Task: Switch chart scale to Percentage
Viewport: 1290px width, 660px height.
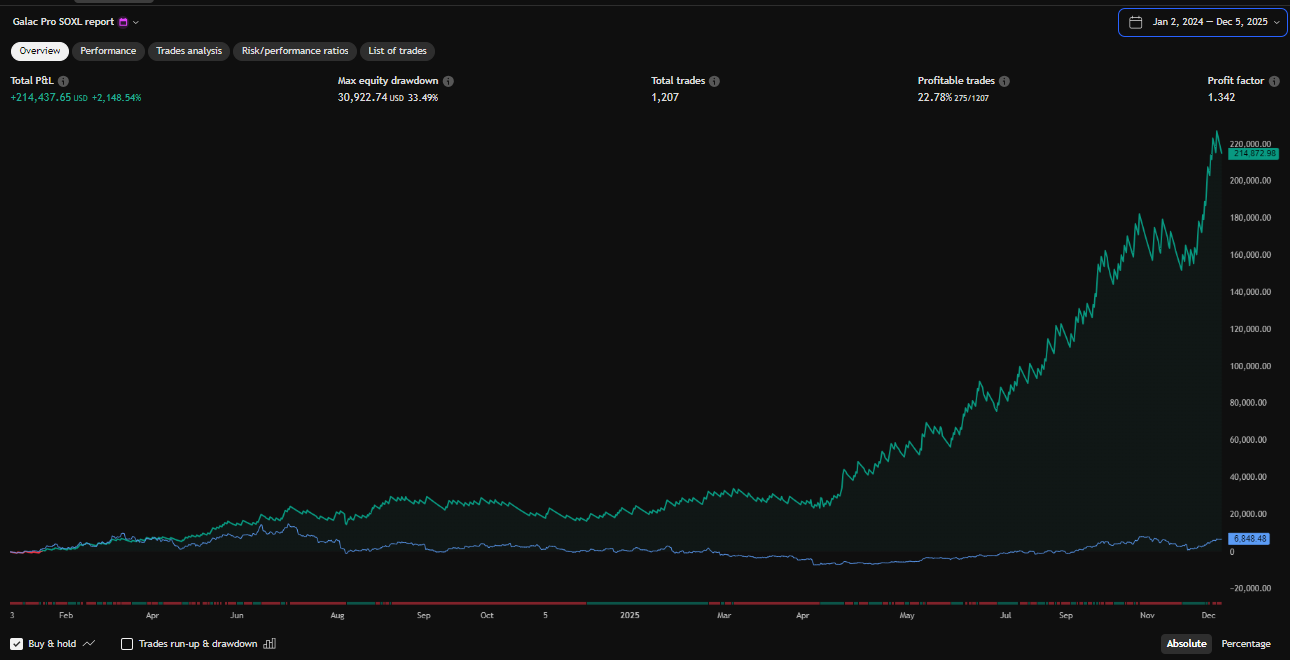Action: (1246, 644)
